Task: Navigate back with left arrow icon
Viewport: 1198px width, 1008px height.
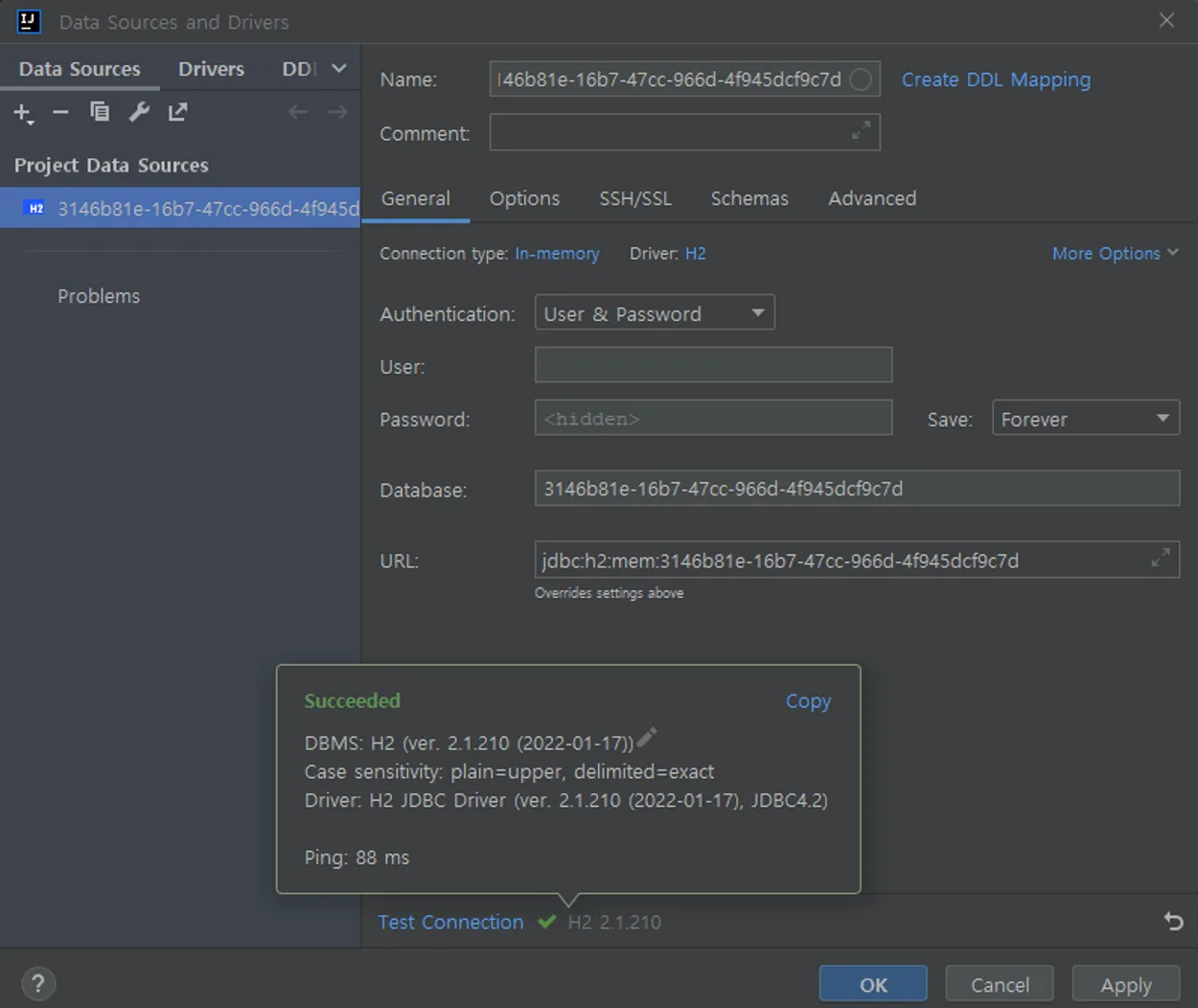Action: click(x=298, y=112)
